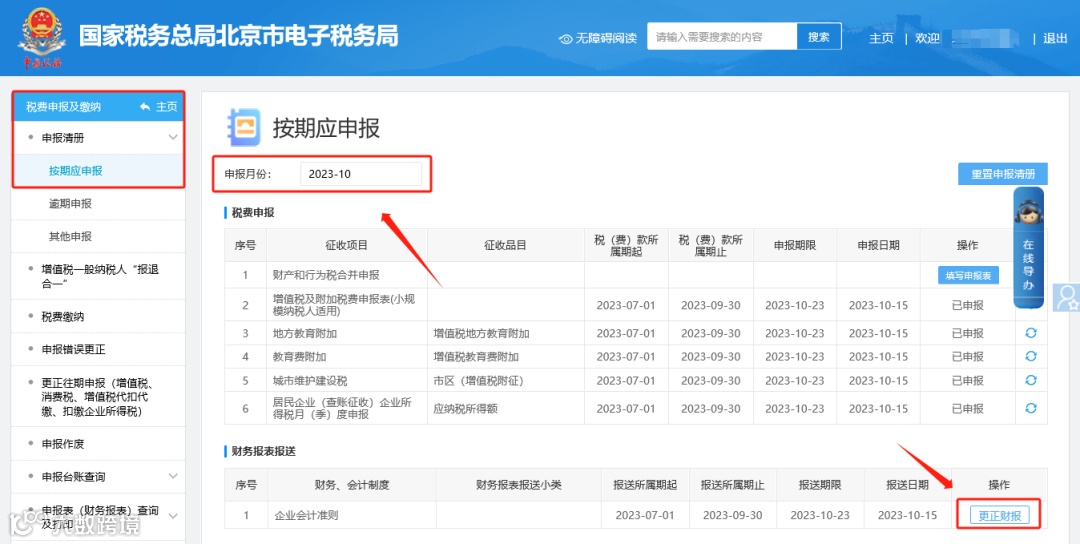Click the back arrow next to 主页 in sidebar
The height and width of the screenshot is (544, 1080).
tap(145, 107)
